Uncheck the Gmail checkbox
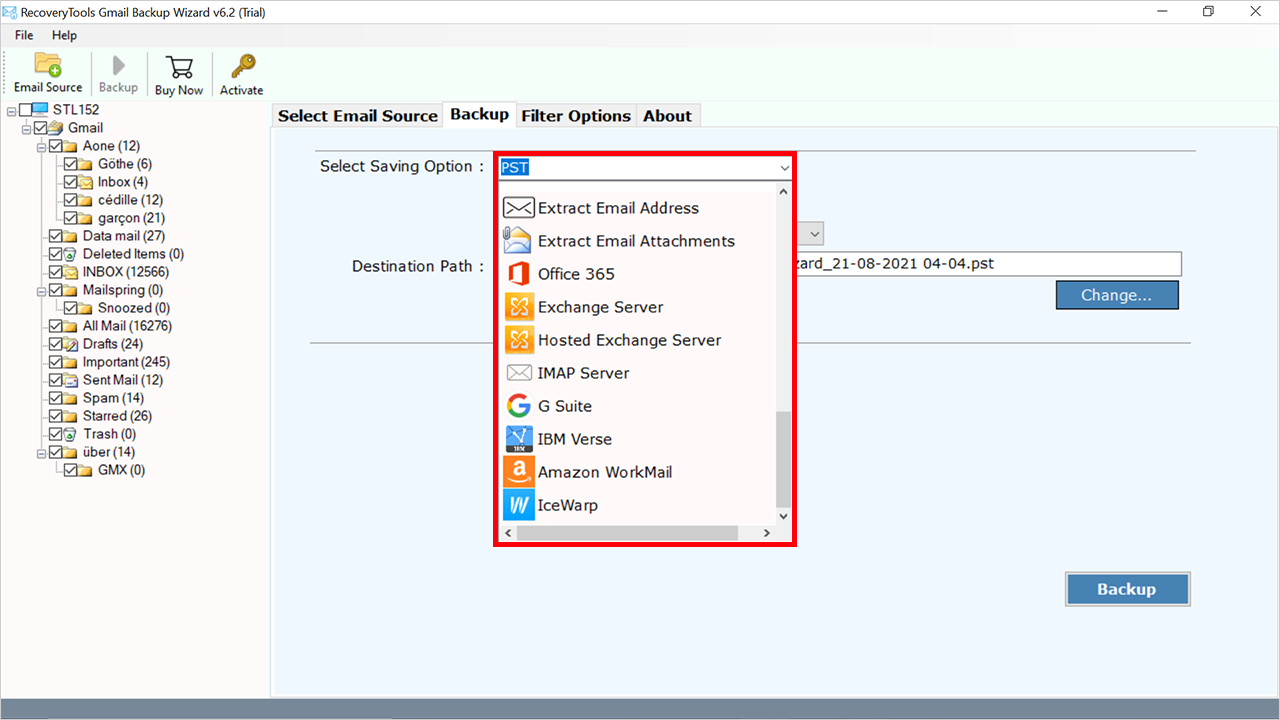 coord(41,128)
